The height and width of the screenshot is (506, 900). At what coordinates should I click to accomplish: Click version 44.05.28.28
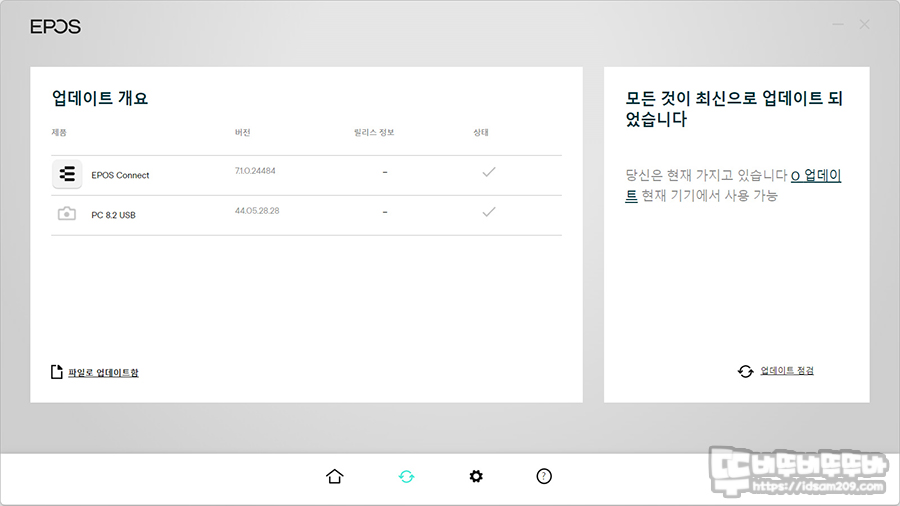tap(257, 211)
